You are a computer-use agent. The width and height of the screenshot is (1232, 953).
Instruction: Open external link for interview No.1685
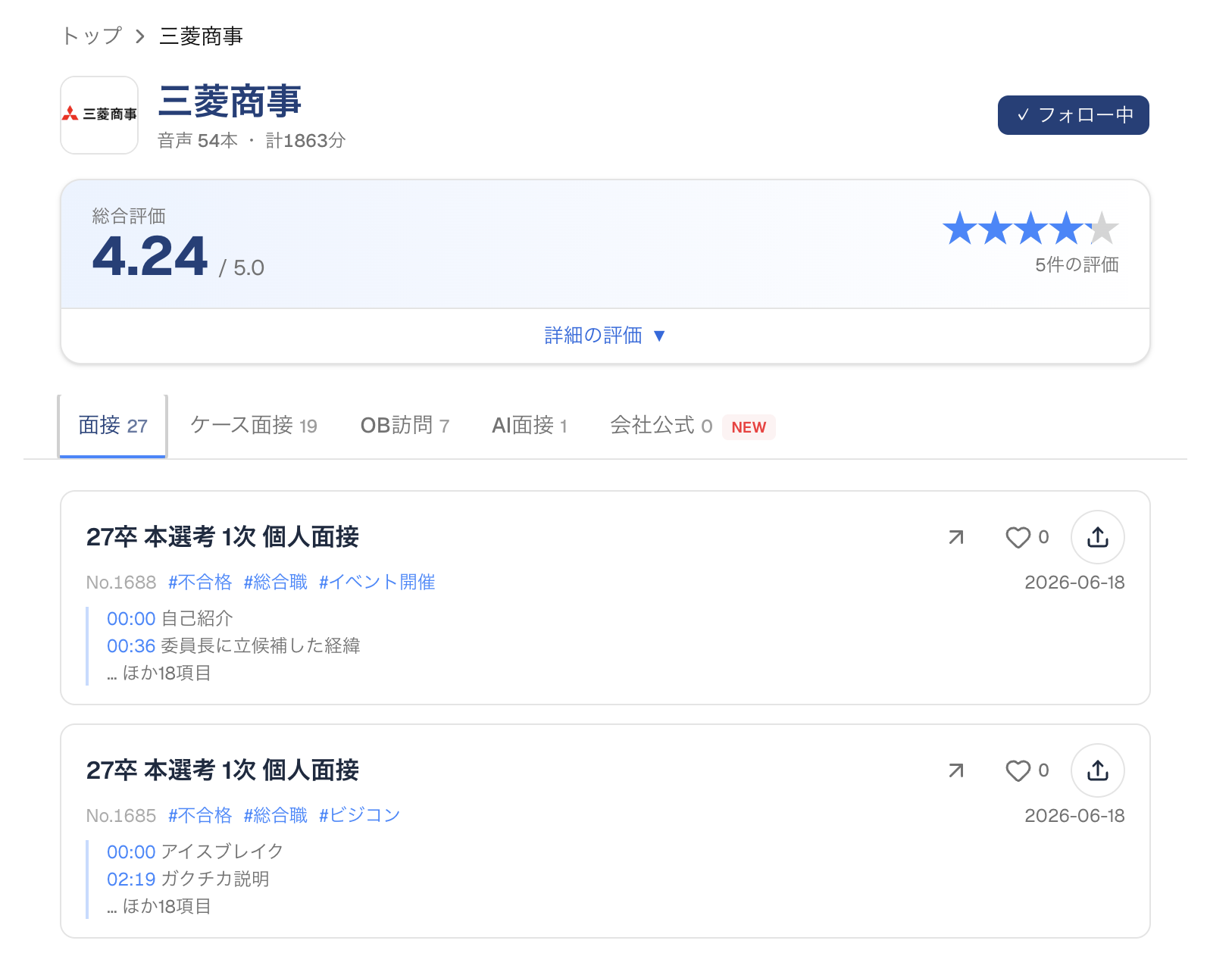click(956, 770)
